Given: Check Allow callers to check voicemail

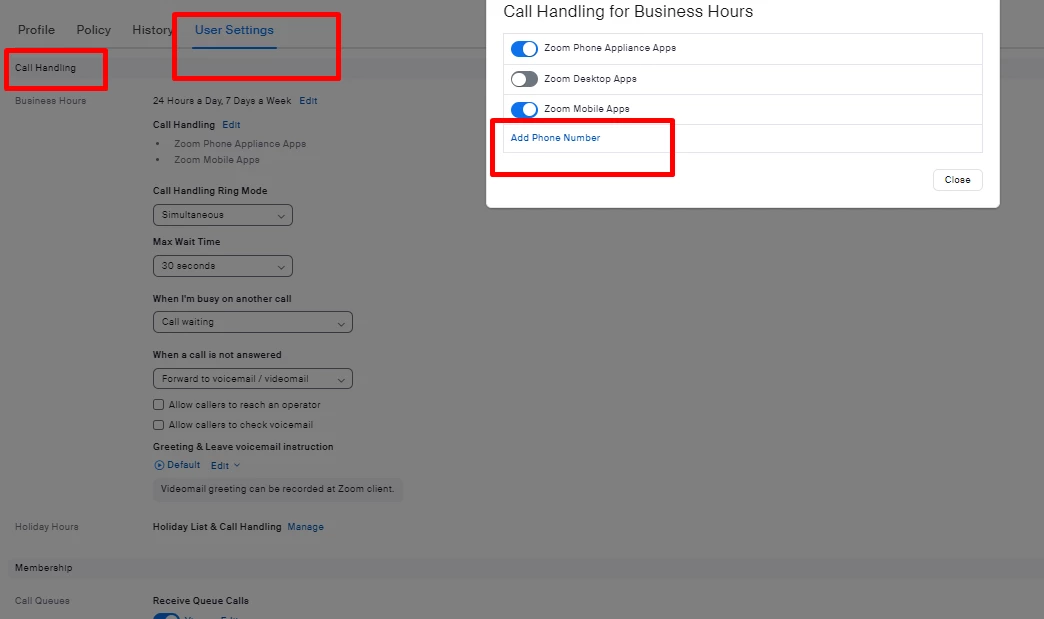Looking at the screenshot, I should point(158,425).
